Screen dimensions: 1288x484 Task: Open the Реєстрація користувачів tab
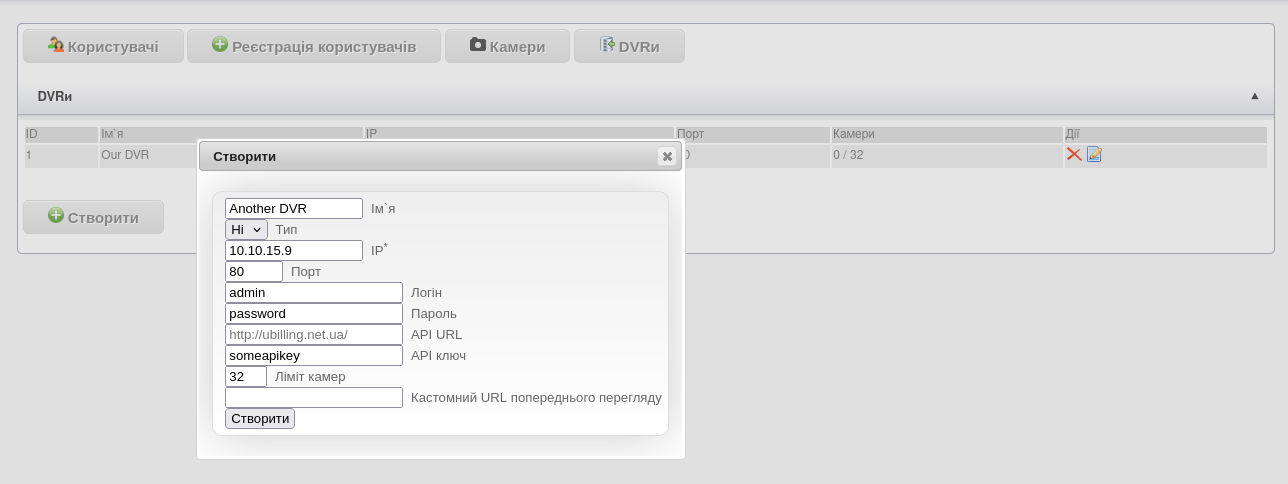[x=314, y=46]
